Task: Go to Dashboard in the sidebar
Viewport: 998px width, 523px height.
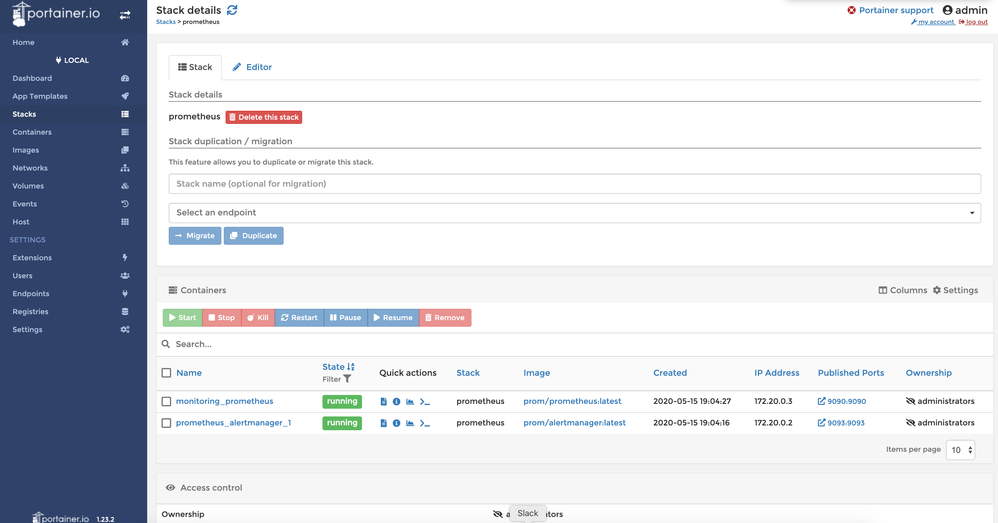Action: pos(32,78)
